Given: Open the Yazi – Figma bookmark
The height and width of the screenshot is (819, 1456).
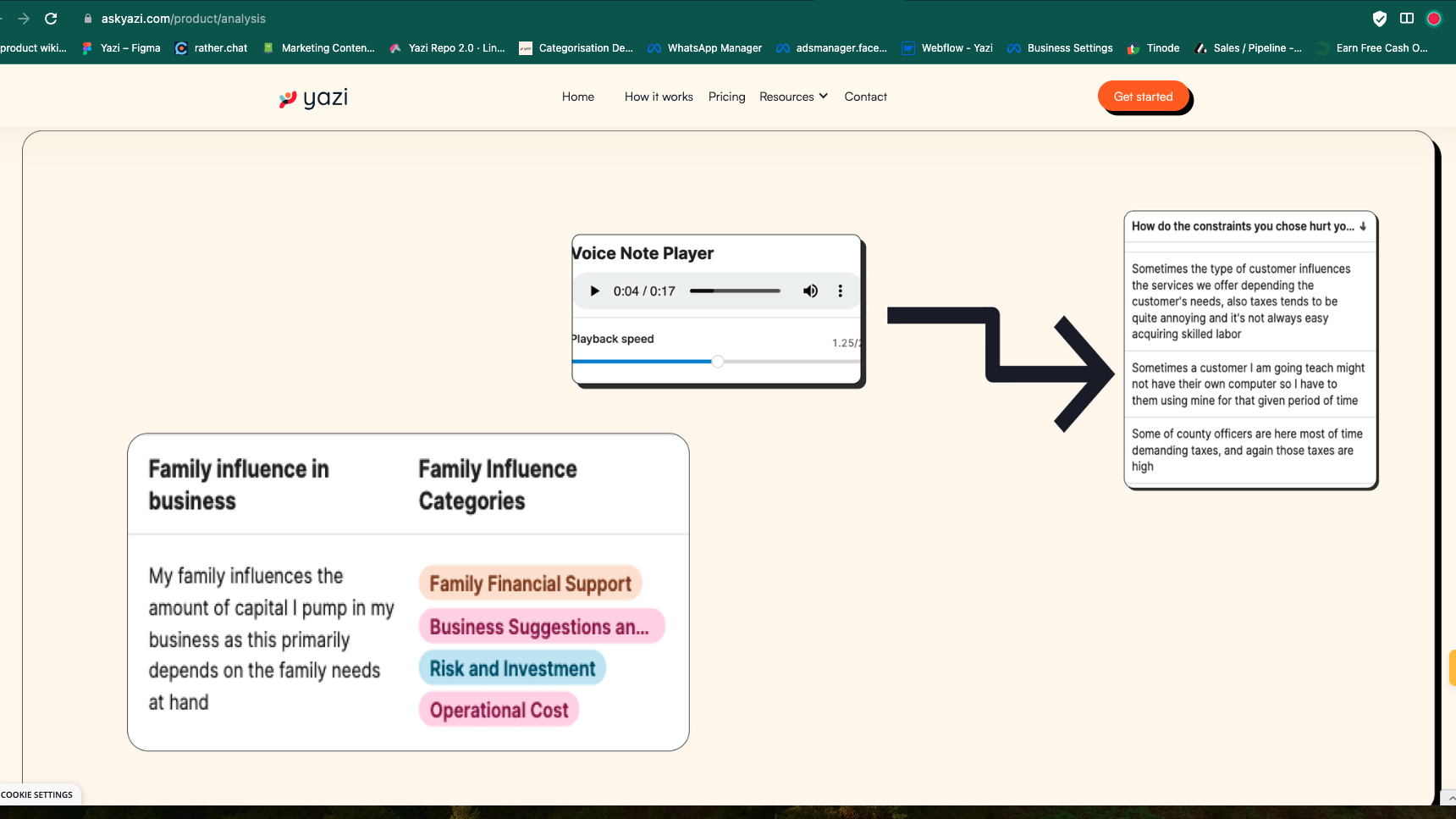Looking at the screenshot, I should tap(121, 48).
